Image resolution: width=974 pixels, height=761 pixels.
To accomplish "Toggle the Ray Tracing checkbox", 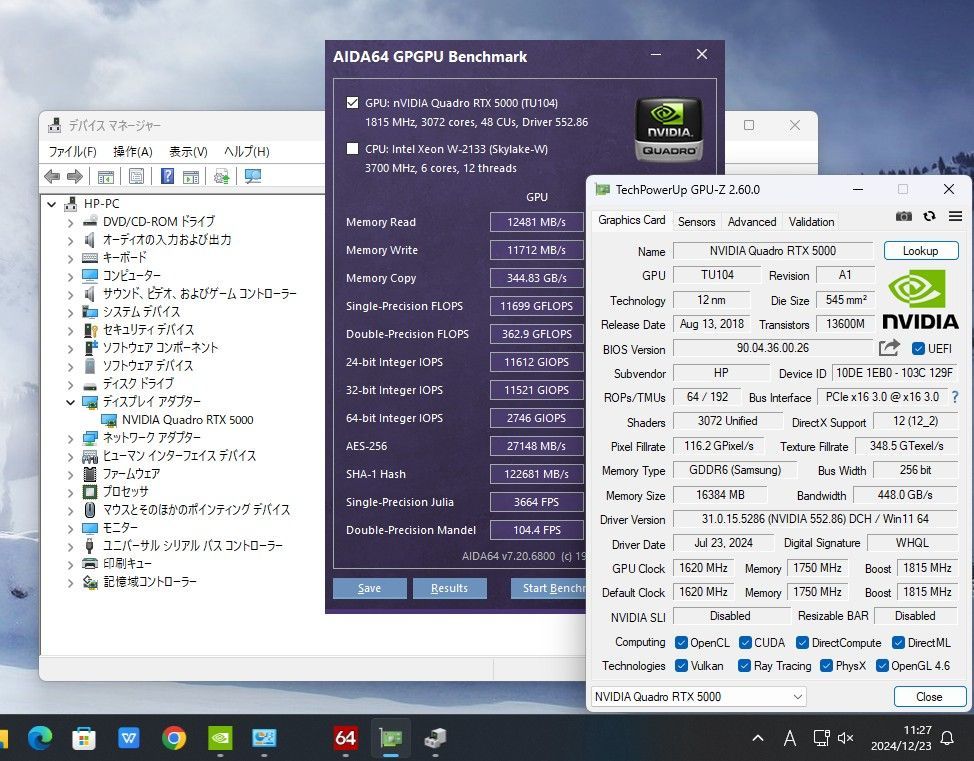I will (x=744, y=665).
